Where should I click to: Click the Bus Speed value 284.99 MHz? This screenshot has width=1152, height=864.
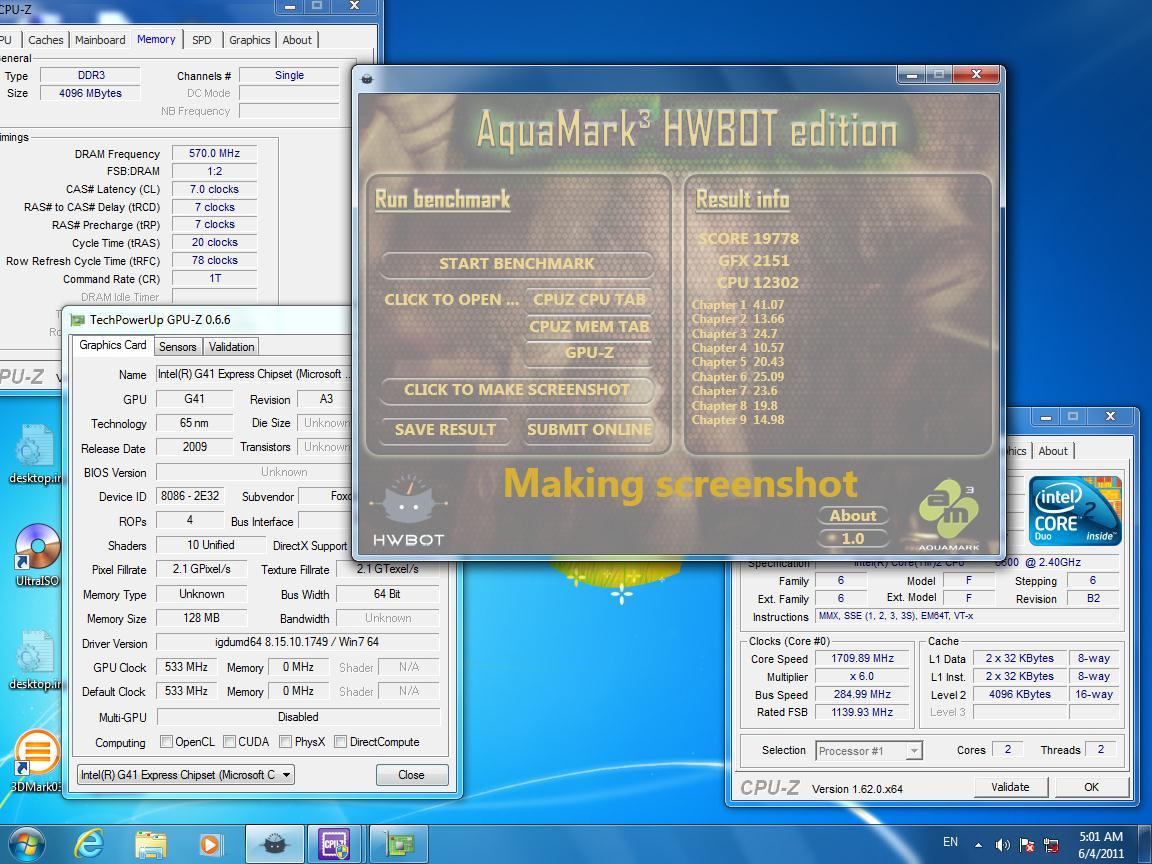pos(863,694)
